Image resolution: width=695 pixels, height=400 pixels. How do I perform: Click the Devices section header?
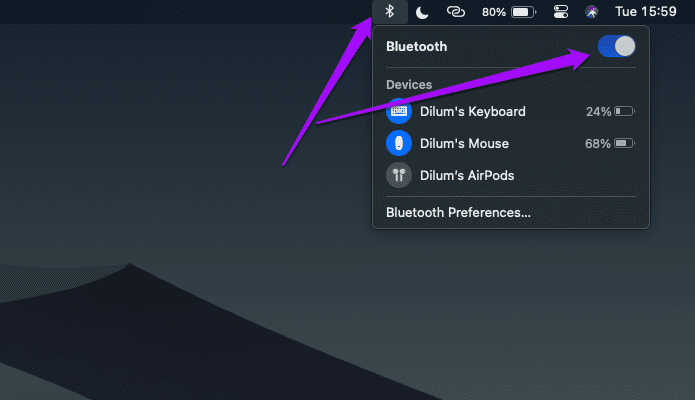click(409, 85)
